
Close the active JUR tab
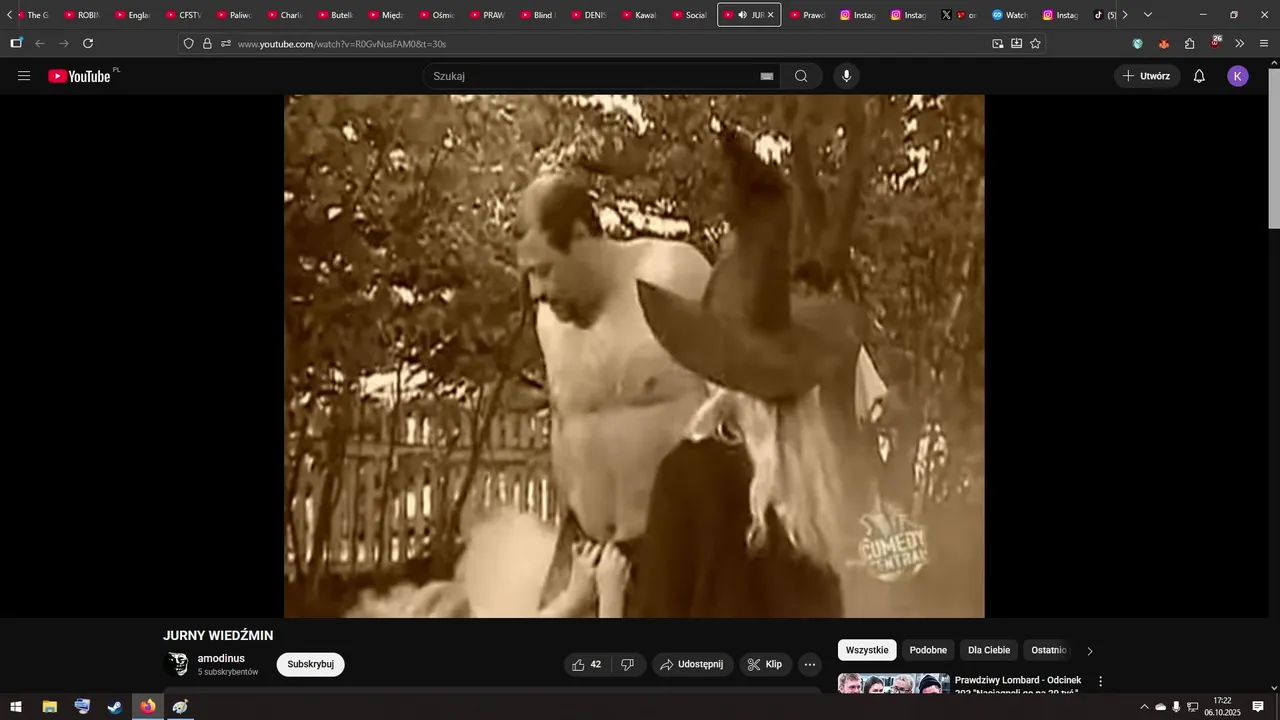point(770,15)
